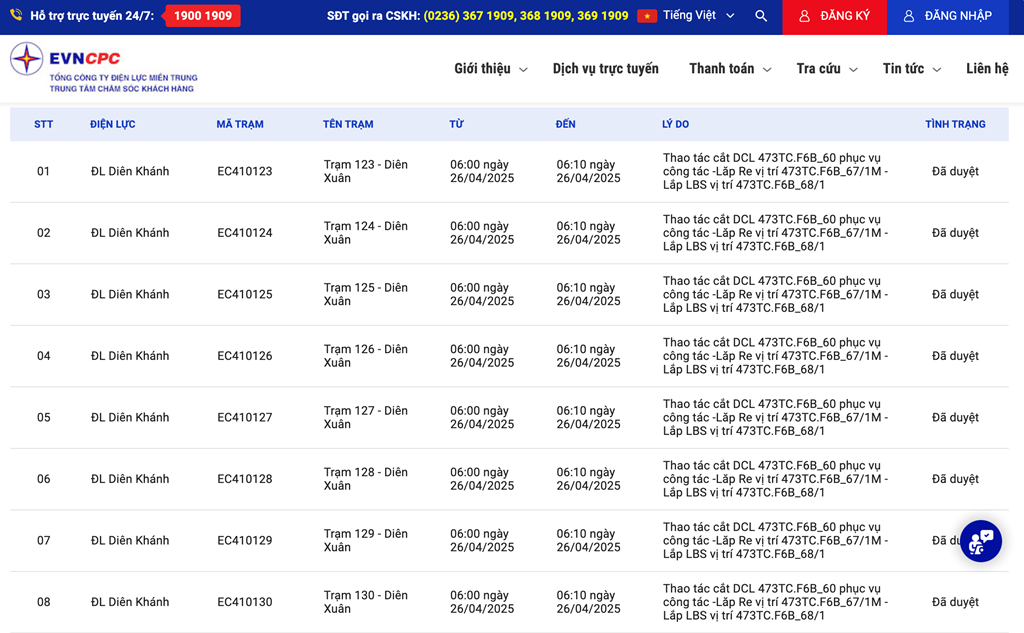Click Đã duyệt status in row 01
Screen dimensions: 1024x633
(955, 171)
